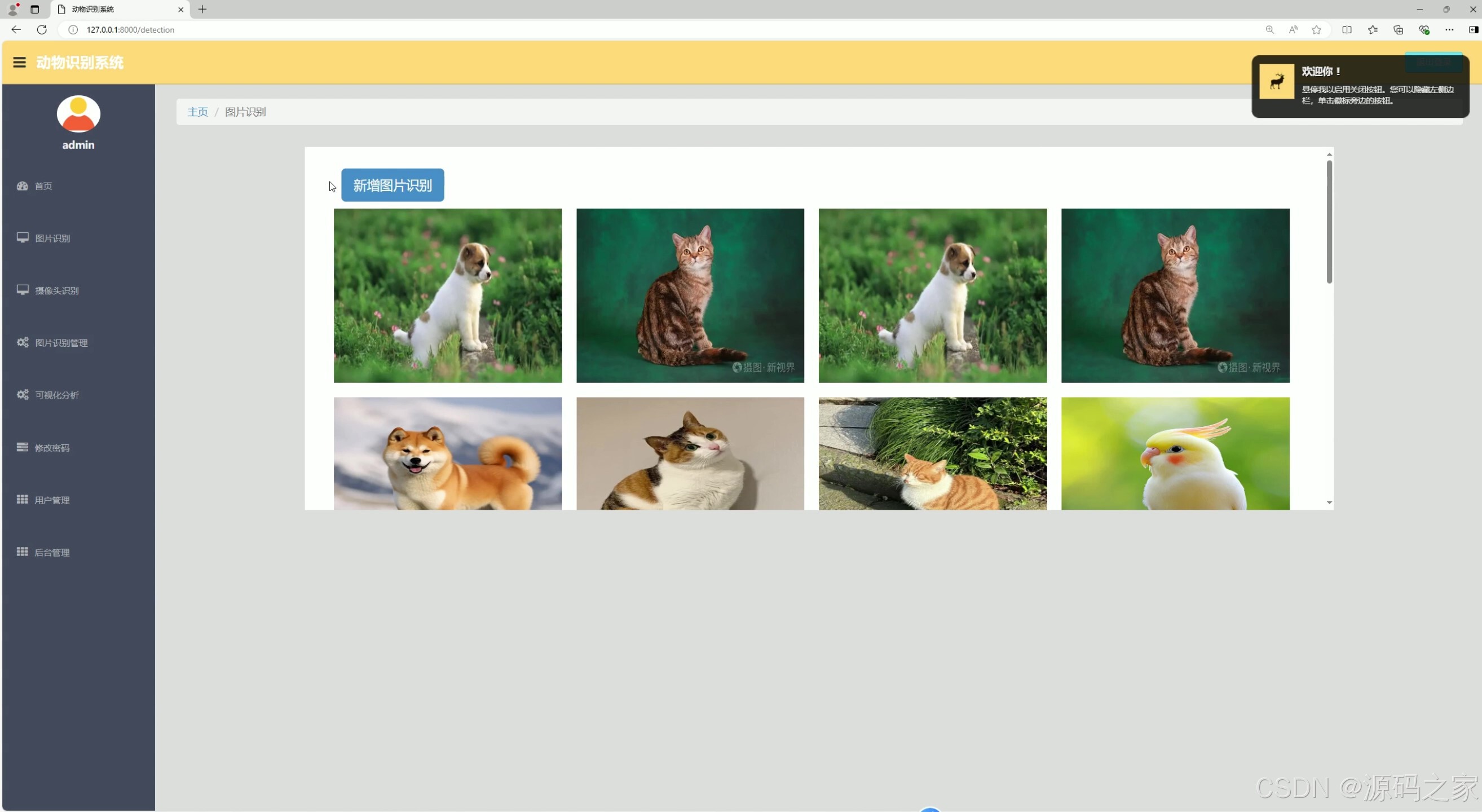Screen dimensions: 1482x812
Task: Open the yellow cockatiel bird thumbnail
Action: coord(1175,453)
